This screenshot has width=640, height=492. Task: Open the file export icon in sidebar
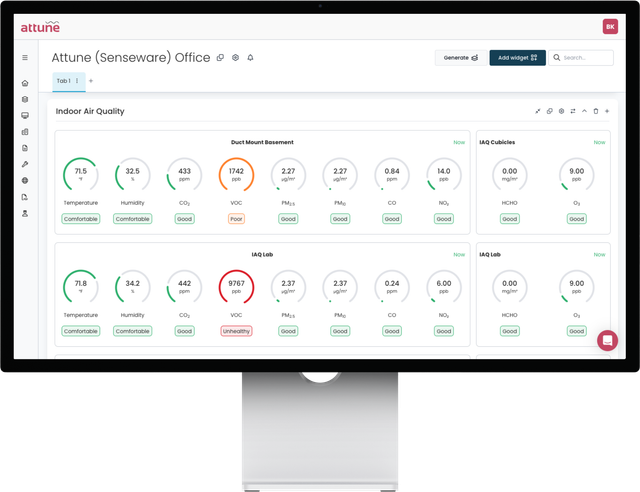pyautogui.click(x=25, y=197)
